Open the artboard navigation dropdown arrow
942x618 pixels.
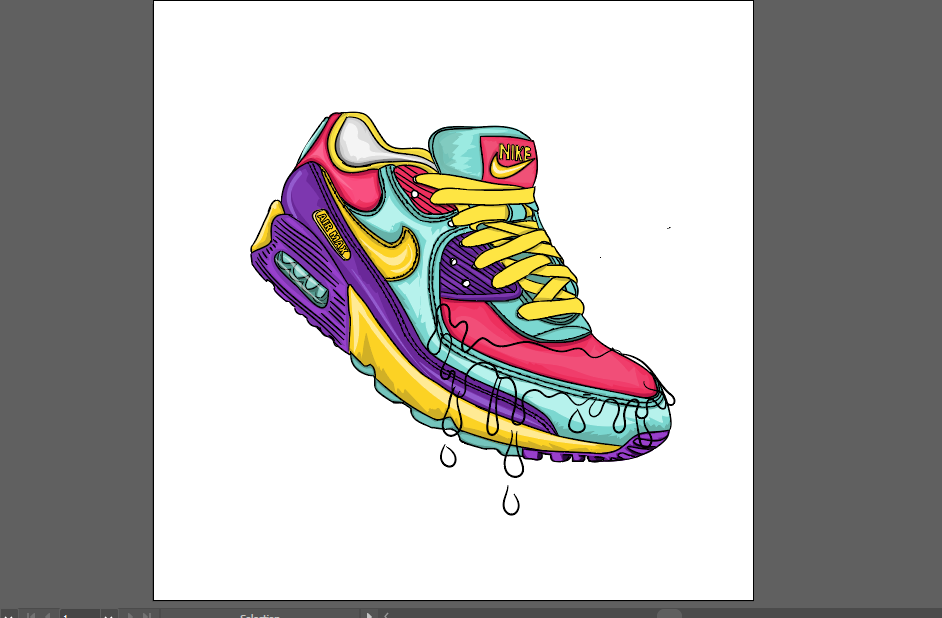(x=109, y=614)
